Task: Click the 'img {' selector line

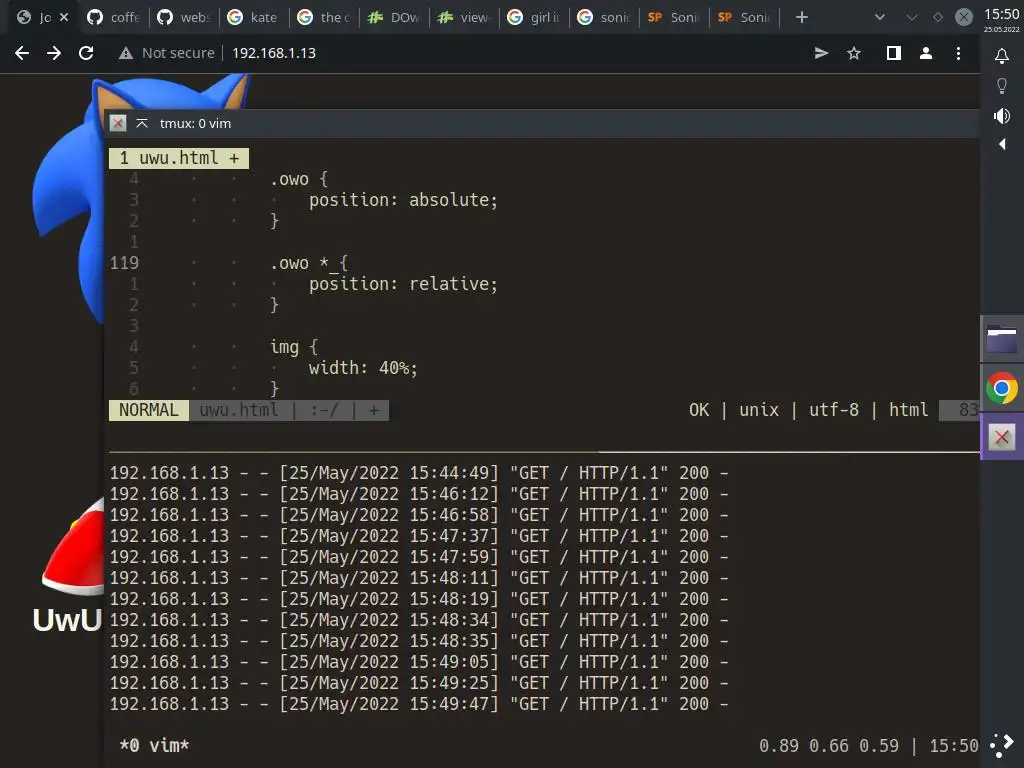Action: (294, 347)
